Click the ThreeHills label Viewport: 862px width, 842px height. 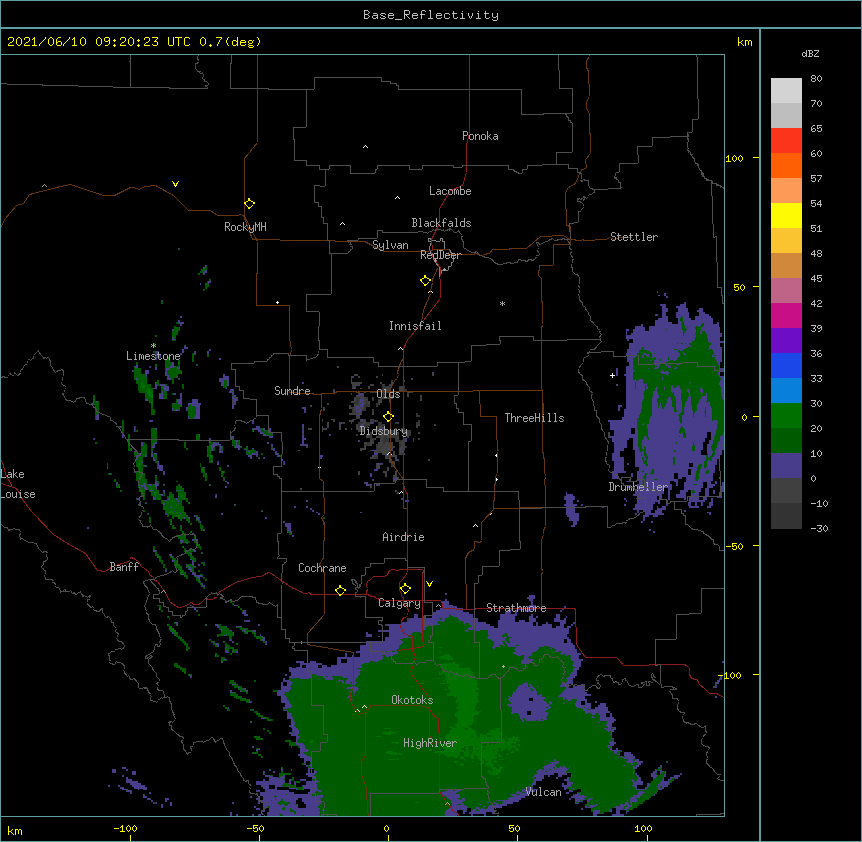point(534,418)
